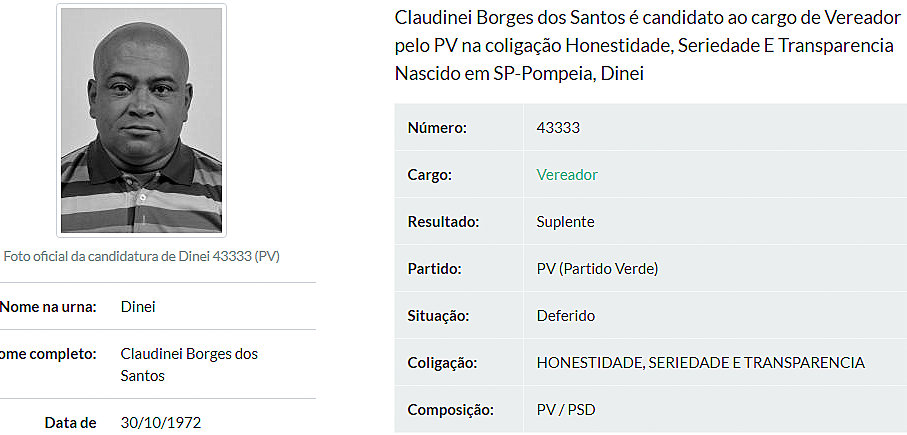Viewport: 907px width, 435px height.
Task: Click the Cargo row label
Action: point(430,175)
